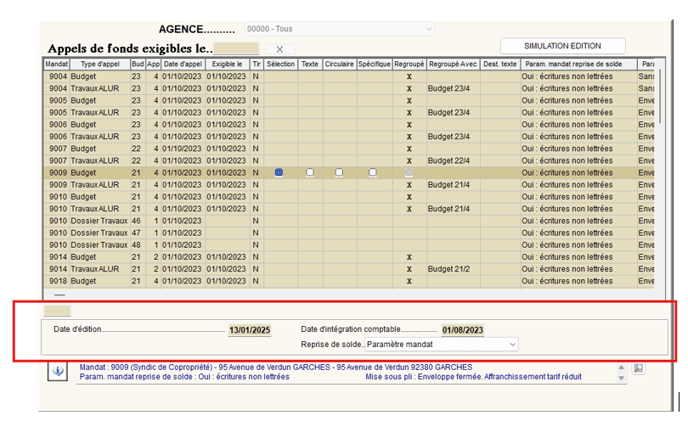The width and height of the screenshot is (688, 421).
Task: Click the small icon right of mandate info
Action: (x=639, y=369)
